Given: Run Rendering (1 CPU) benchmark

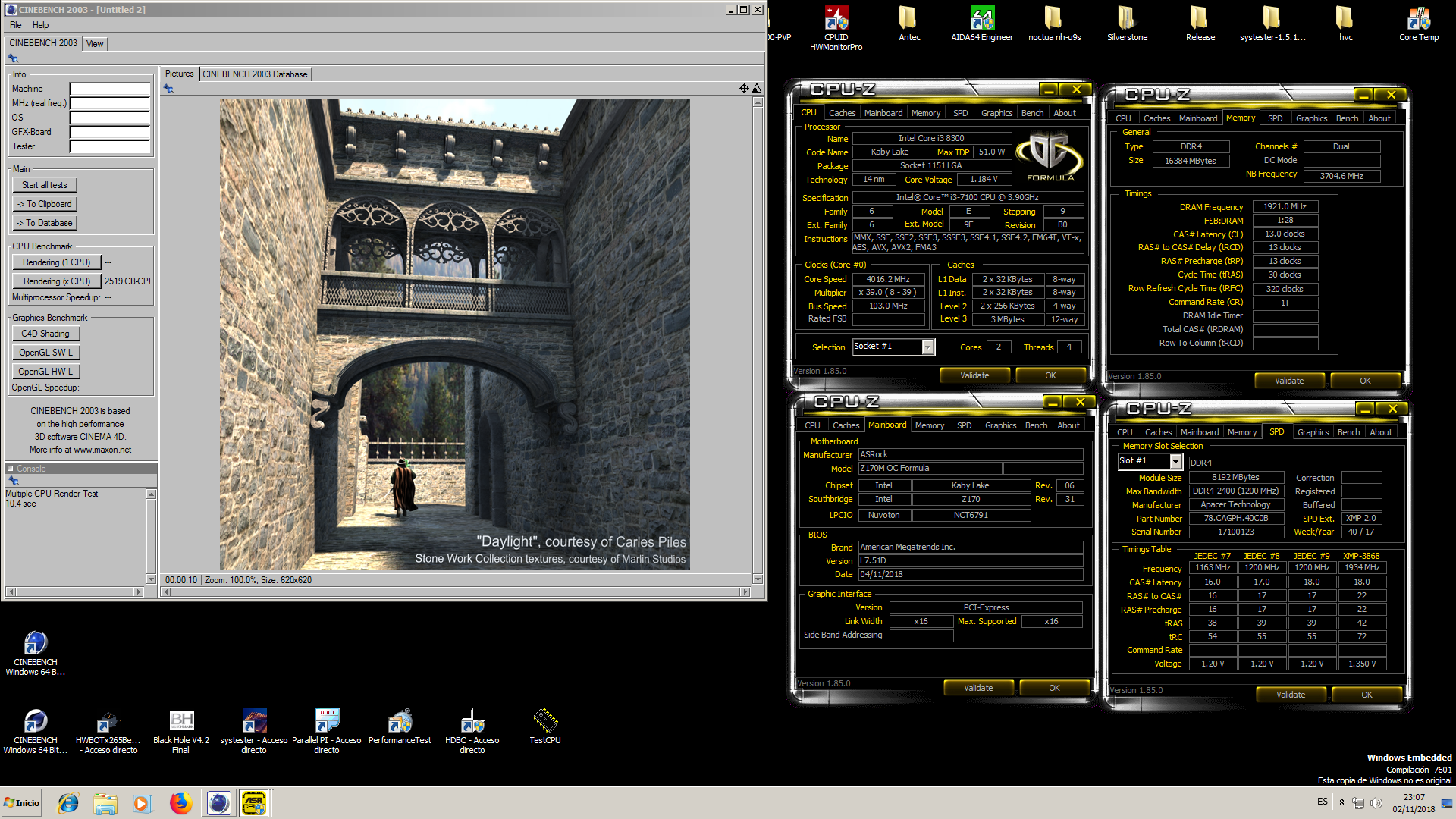Looking at the screenshot, I should pyautogui.click(x=57, y=262).
